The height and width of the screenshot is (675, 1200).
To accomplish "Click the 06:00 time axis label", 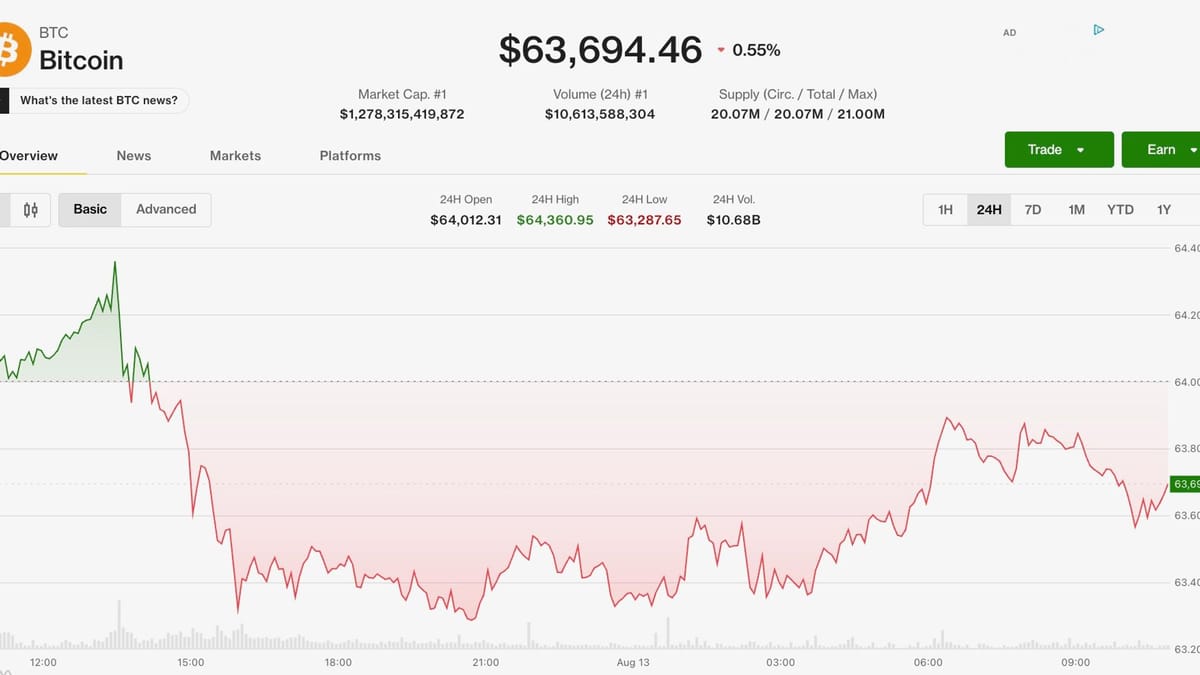I will 928,663.
